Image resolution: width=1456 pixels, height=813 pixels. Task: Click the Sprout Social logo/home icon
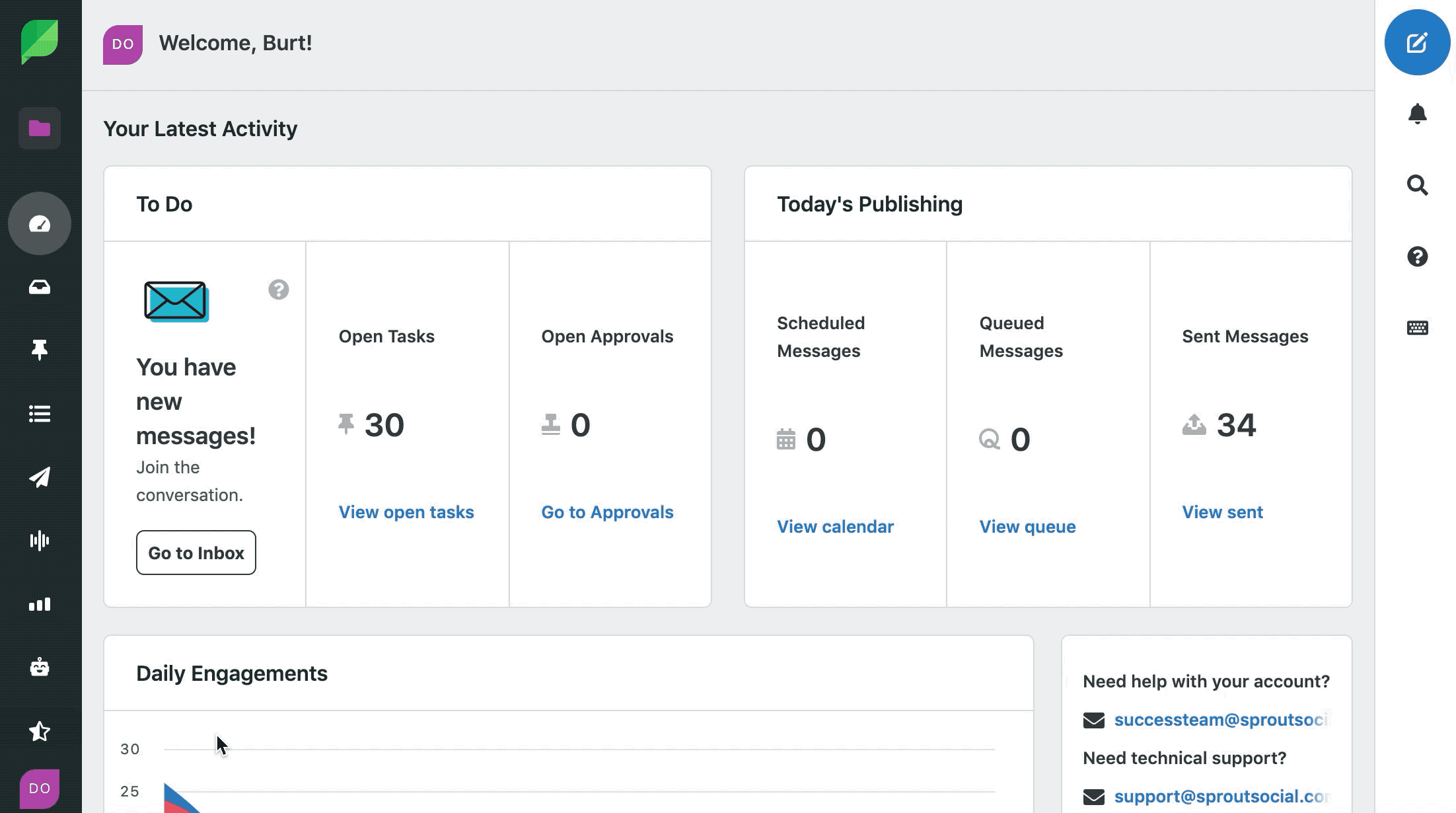pyautogui.click(x=40, y=42)
